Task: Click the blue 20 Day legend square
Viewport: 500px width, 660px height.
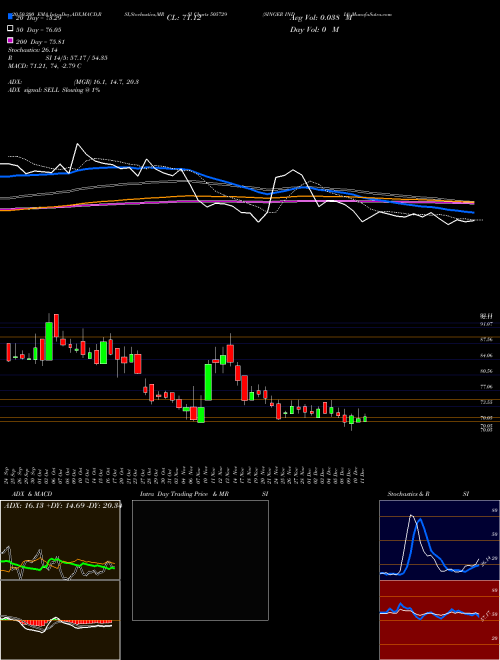Action: 10,17
